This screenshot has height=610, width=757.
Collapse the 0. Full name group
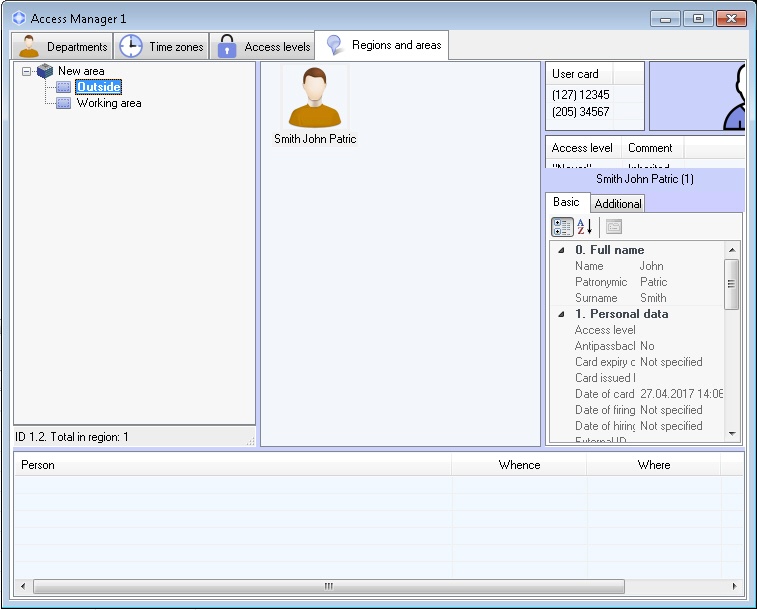(561, 250)
